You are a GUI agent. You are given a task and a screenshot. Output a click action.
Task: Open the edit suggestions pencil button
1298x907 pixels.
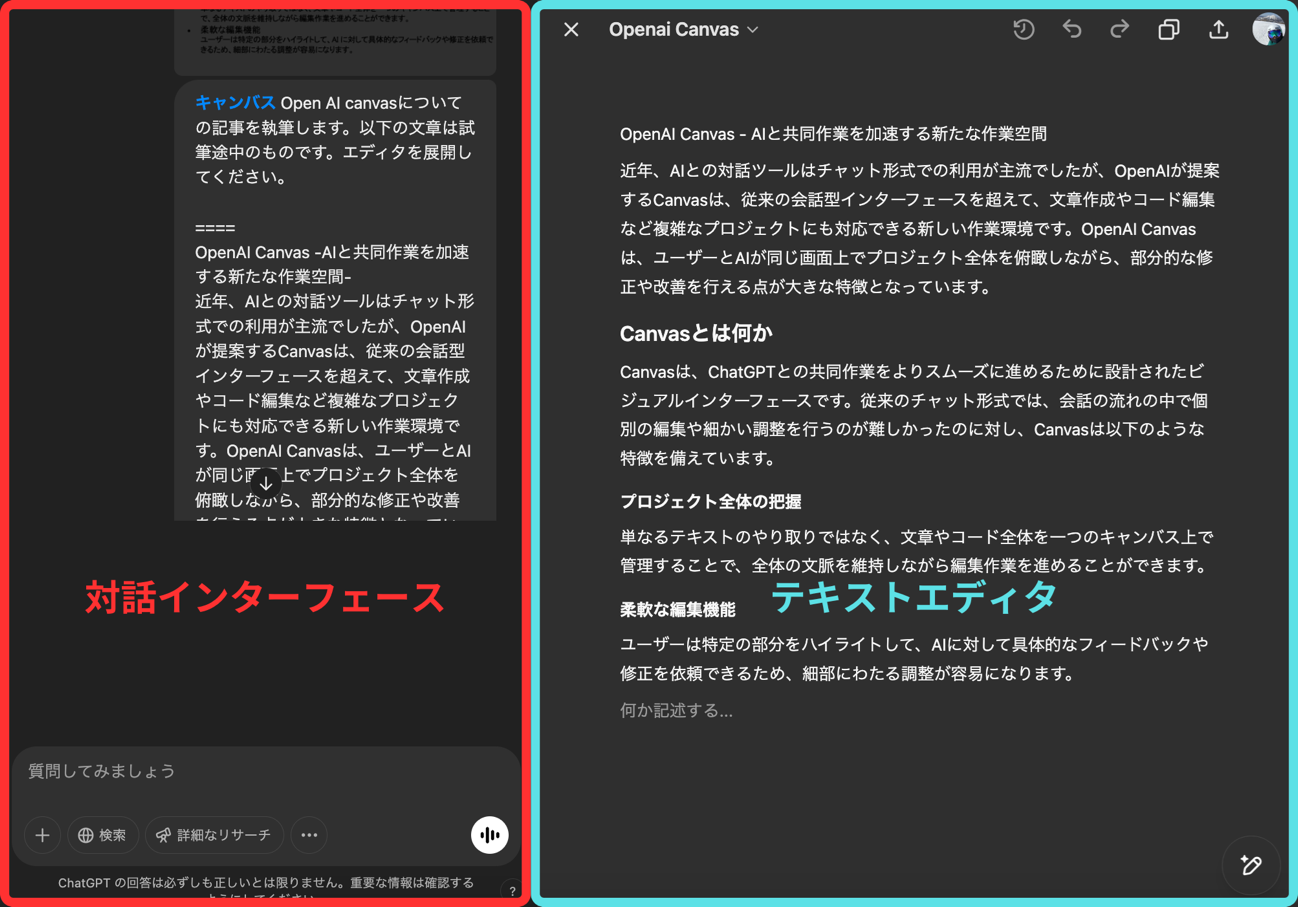coord(1251,865)
